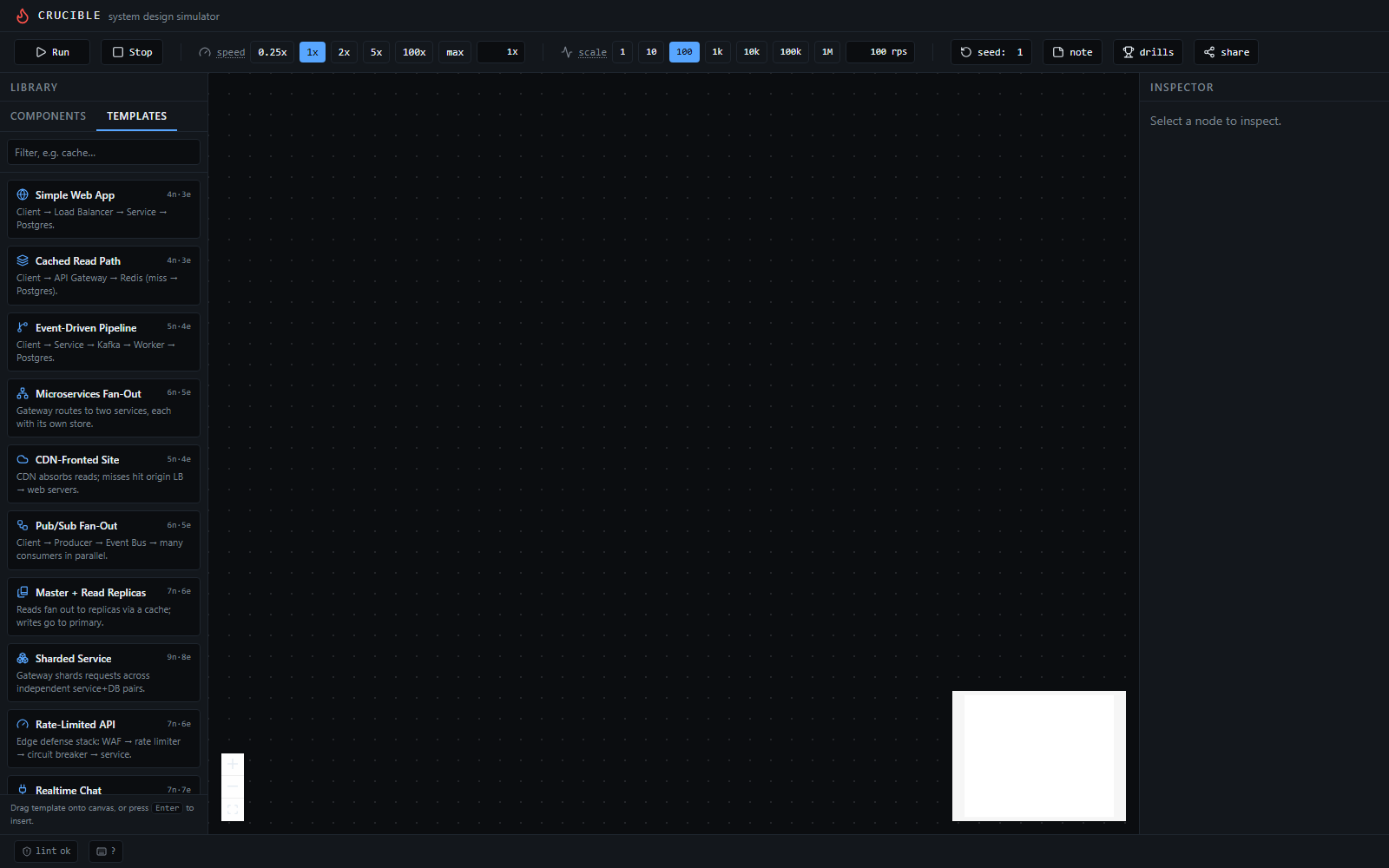Set scale to 1M

827,52
